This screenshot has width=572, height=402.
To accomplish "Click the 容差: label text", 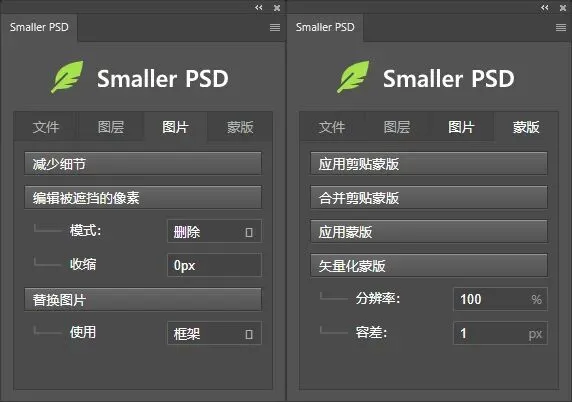I will (371, 332).
